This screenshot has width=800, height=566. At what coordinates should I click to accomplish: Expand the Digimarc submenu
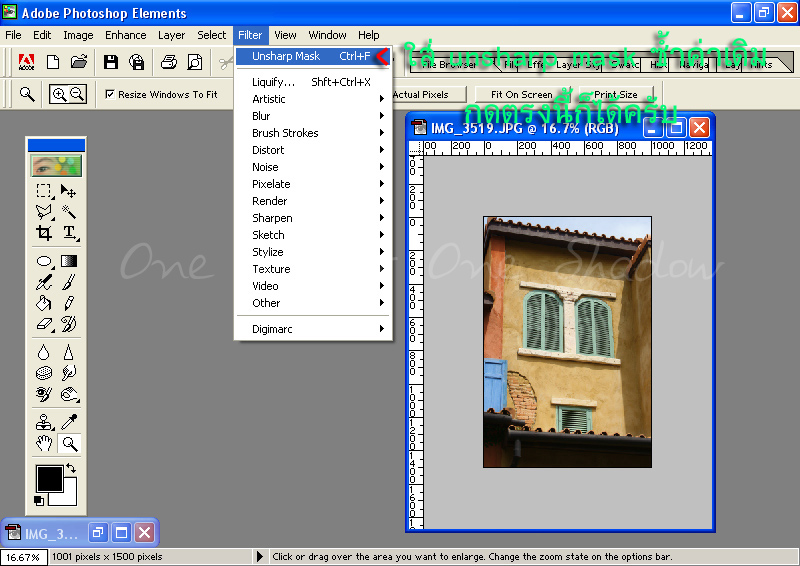313,329
